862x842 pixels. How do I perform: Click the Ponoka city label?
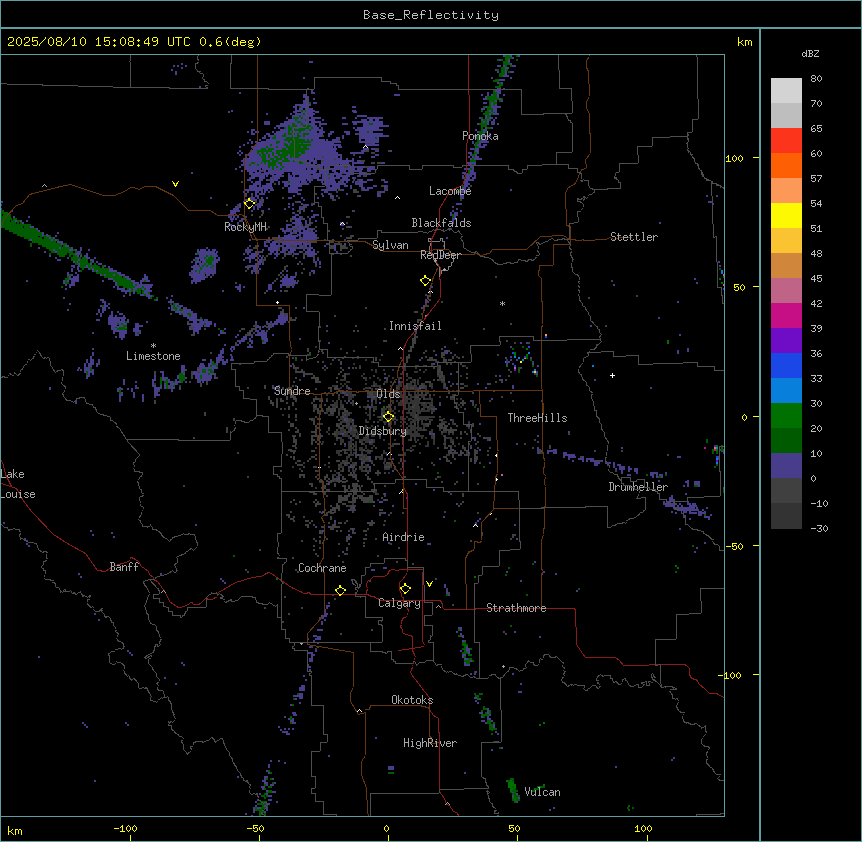pyautogui.click(x=480, y=136)
